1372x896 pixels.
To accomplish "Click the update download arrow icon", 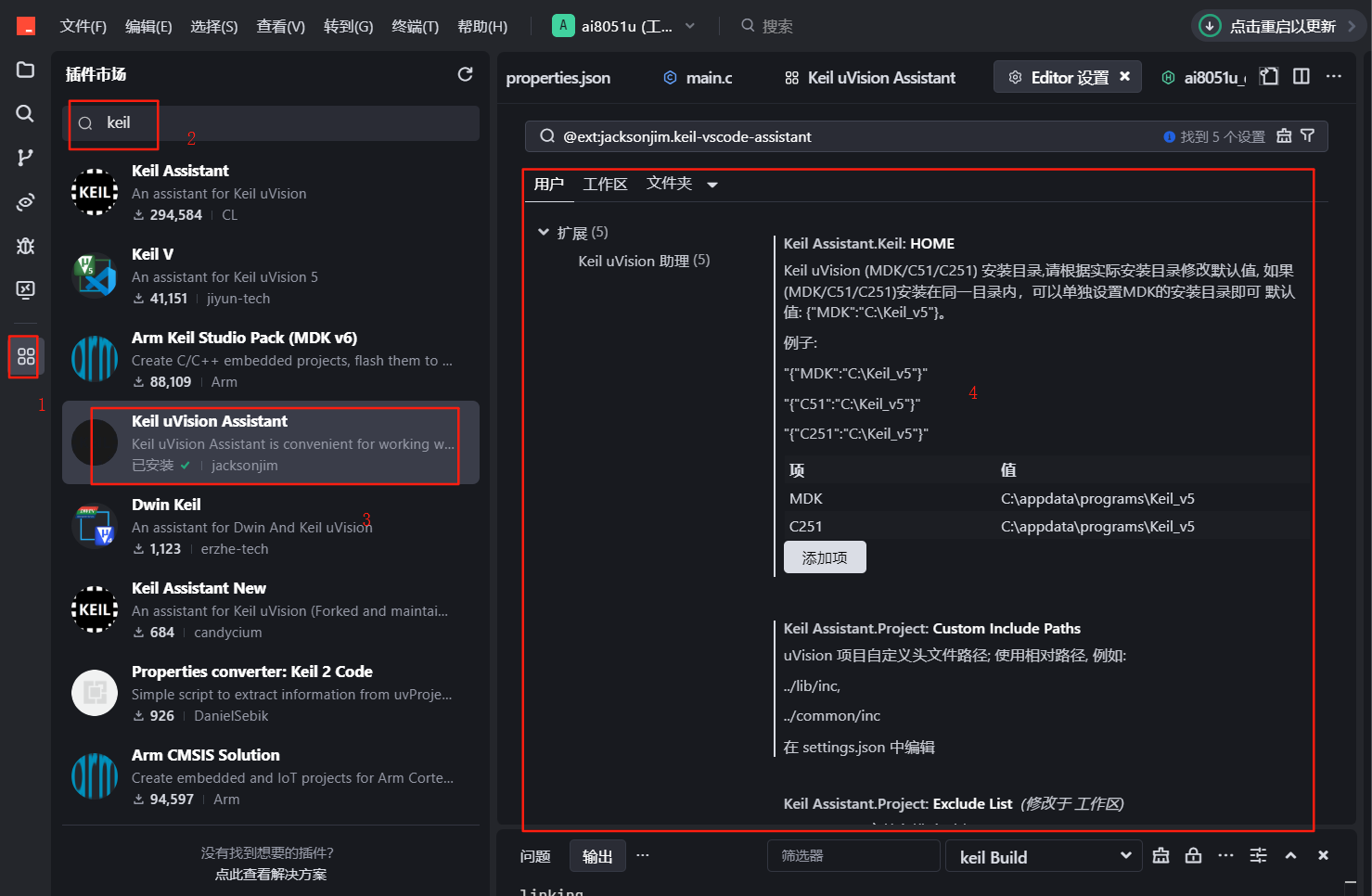I will point(1210,26).
